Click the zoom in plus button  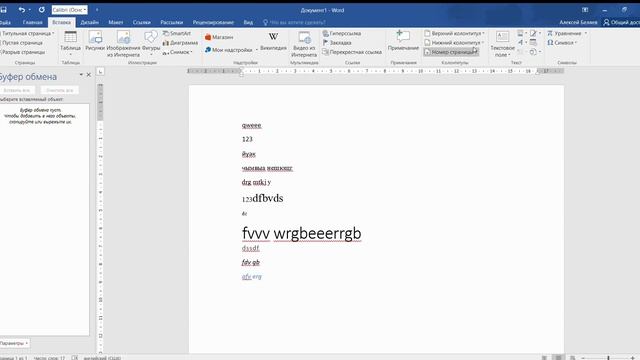633,358
